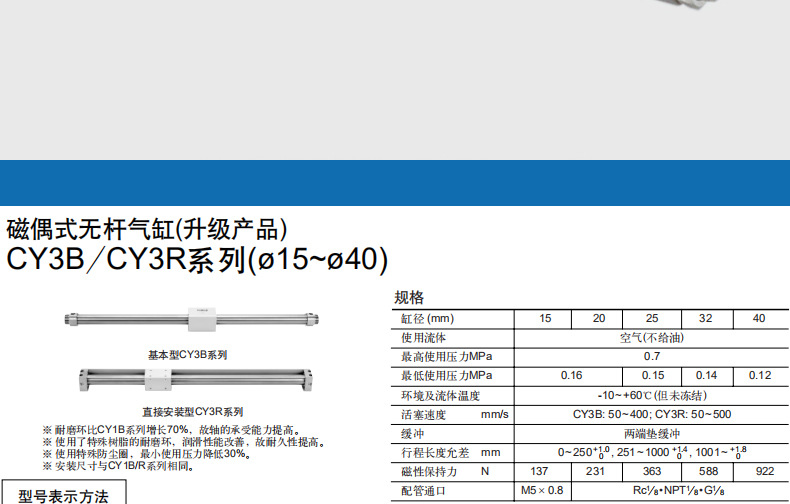
Task: Click the holding force value 922
Action: 765,471
